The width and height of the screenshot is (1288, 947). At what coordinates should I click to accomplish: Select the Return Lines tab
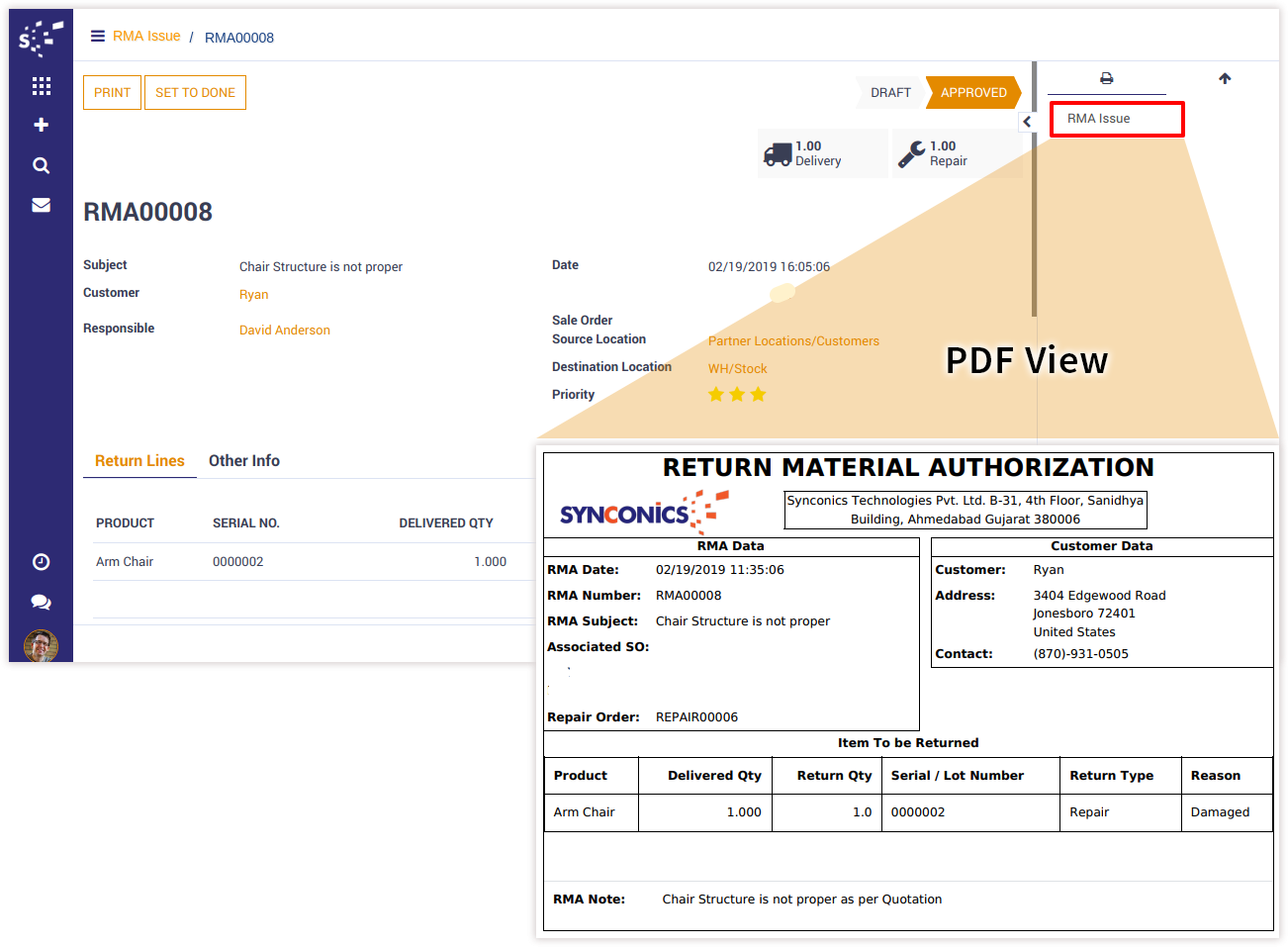click(x=139, y=461)
